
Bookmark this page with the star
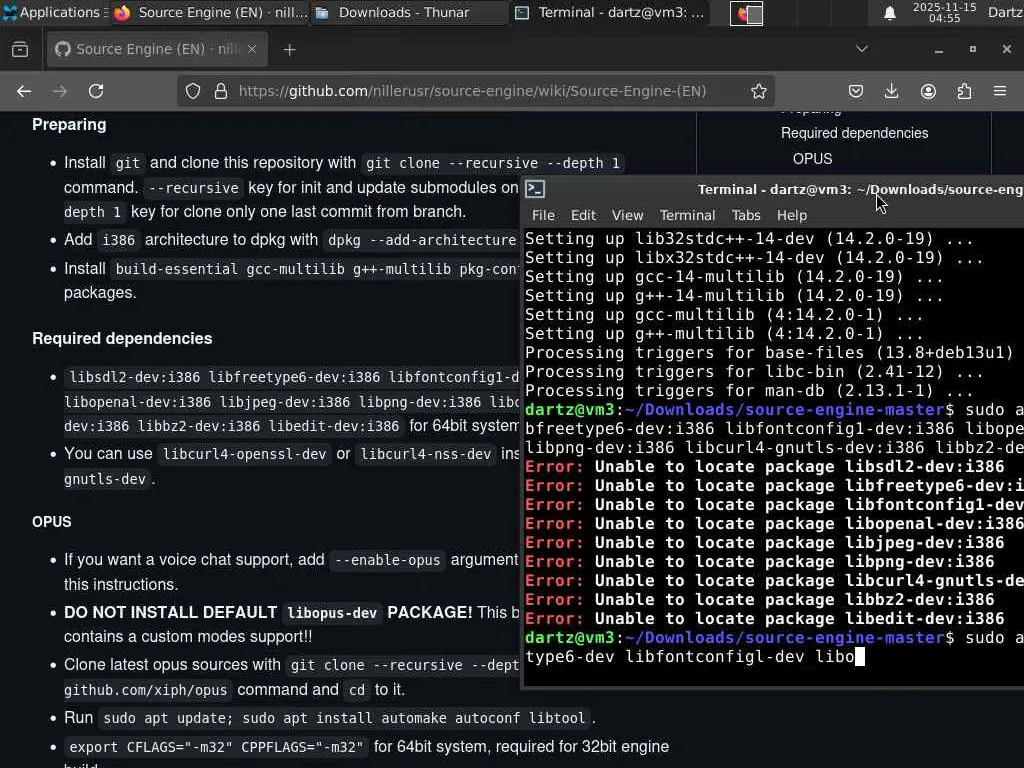point(758,91)
